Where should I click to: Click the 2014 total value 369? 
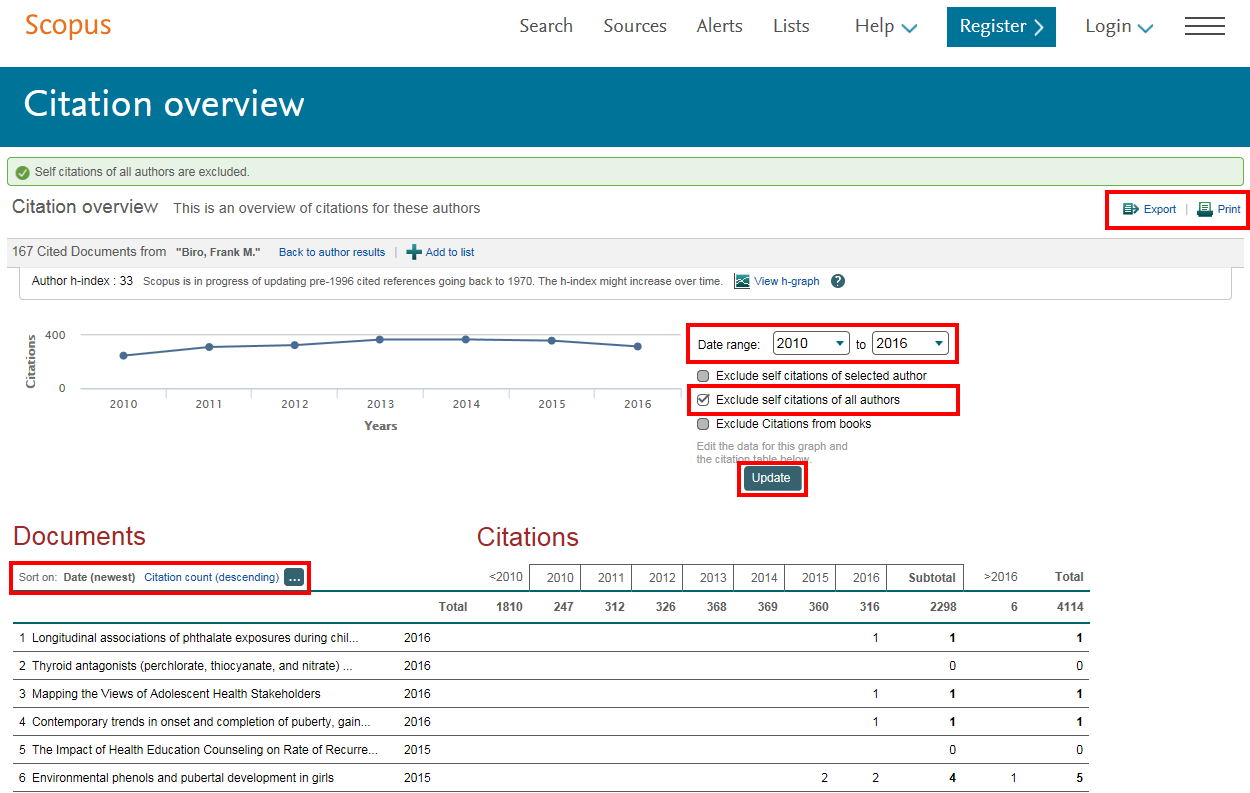coord(767,607)
